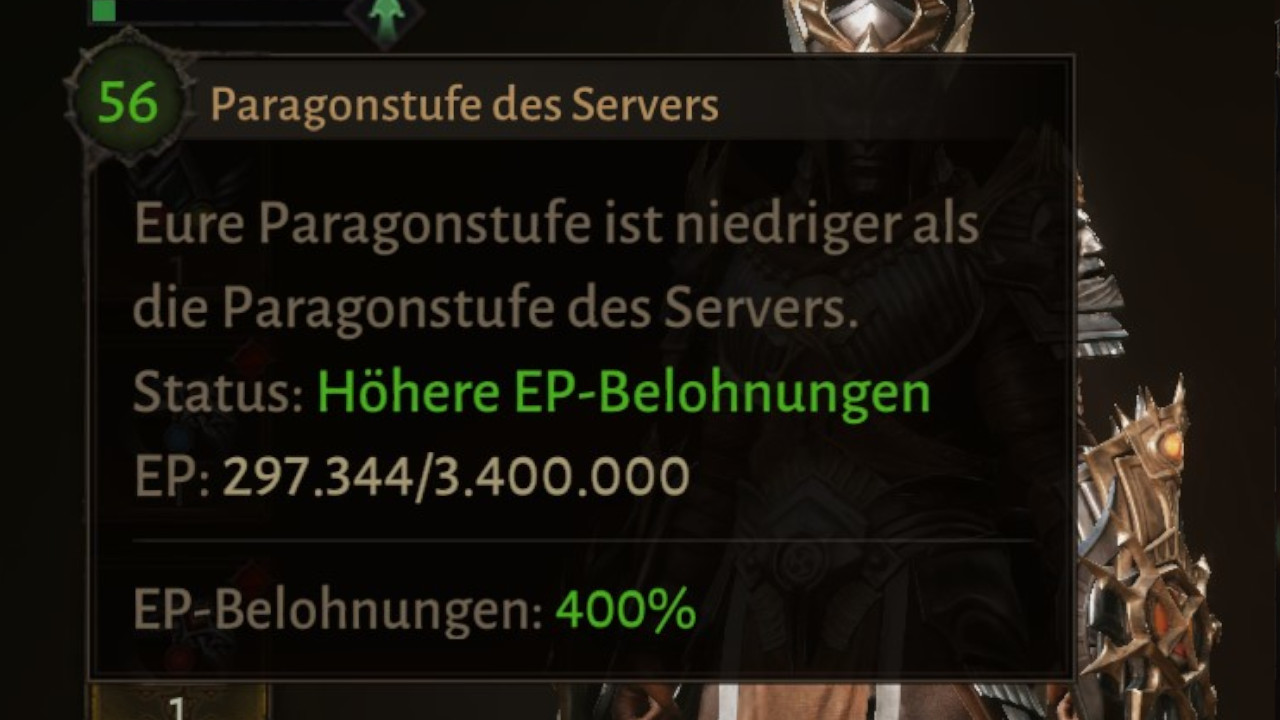Click the horizontal divider line in tooltip
The height and width of the screenshot is (720, 1280).
point(583,540)
